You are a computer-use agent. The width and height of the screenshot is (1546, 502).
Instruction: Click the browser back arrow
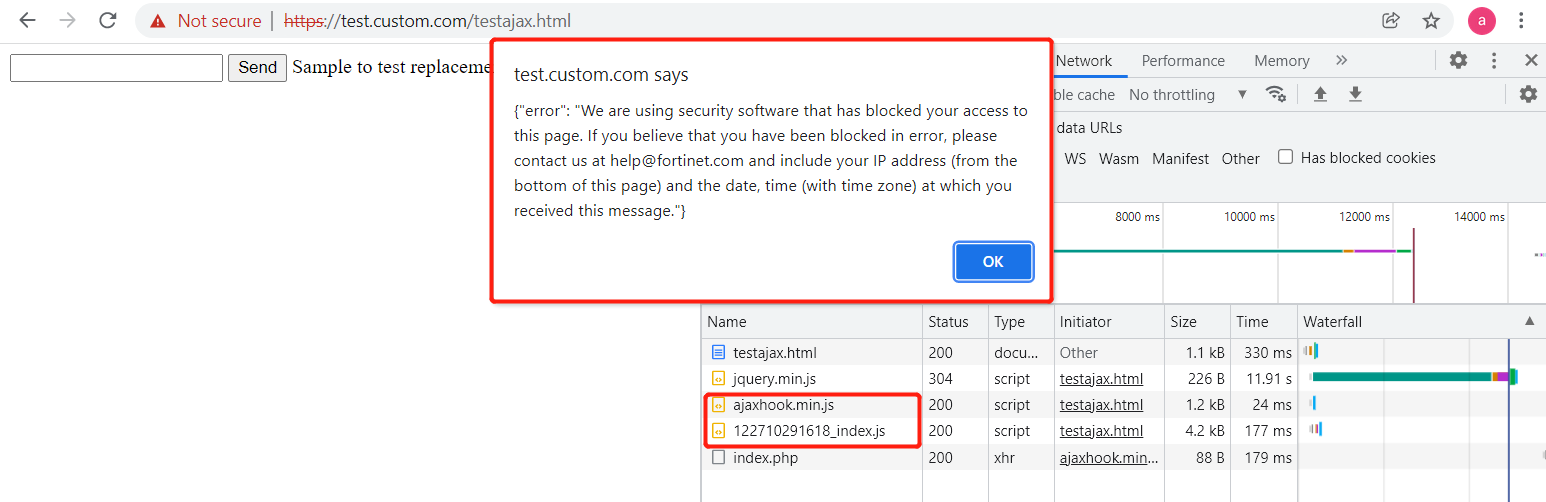coord(28,20)
